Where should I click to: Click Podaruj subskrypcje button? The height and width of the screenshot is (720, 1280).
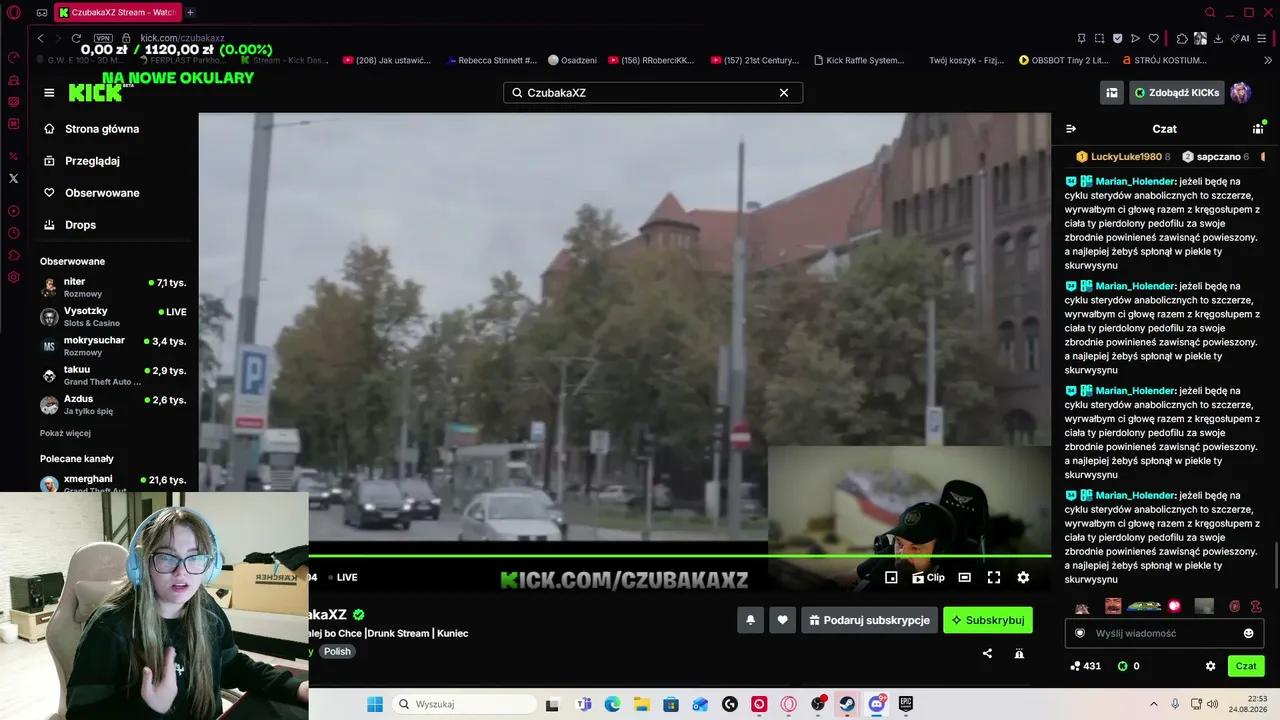pos(869,620)
